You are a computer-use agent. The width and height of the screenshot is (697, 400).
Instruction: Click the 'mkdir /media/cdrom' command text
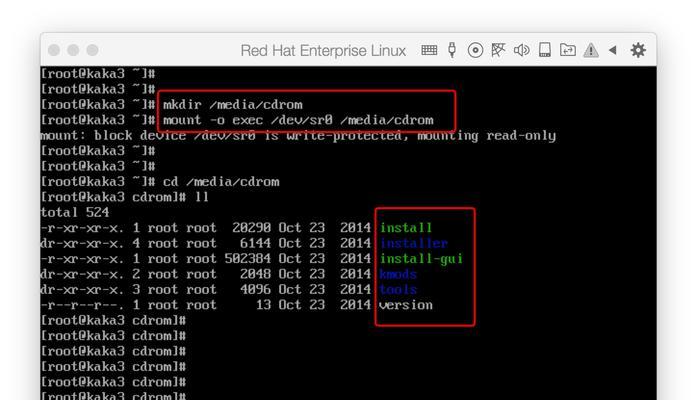tap(232, 105)
